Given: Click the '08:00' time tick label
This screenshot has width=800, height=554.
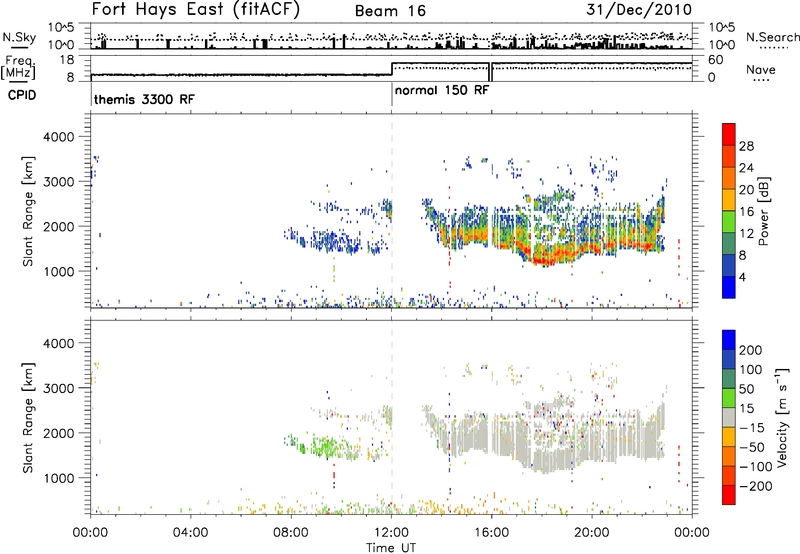Looking at the screenshot, I should pos(291,533).
